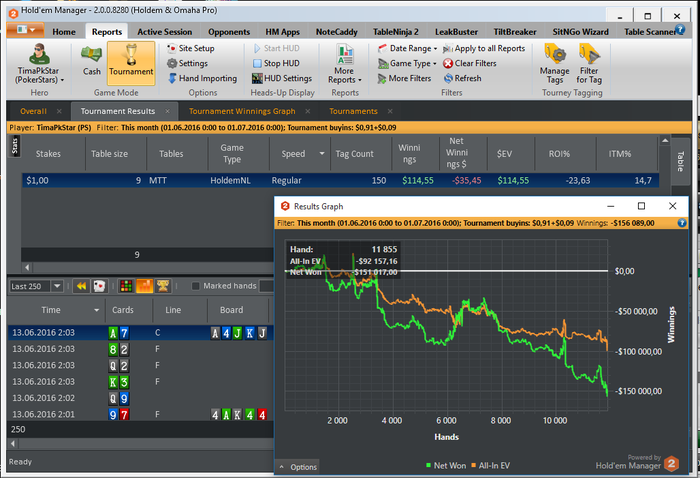
Task: Open the Date Range filter dropdown
Action: pyautogui.click(x=407, y=48)
